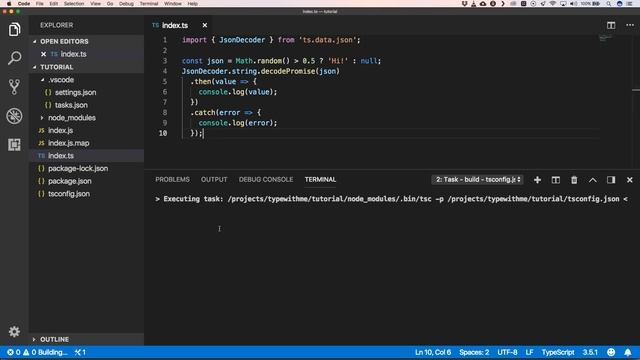
Task: Open the terminal task selector dropdown
Action: tap(478, 180)
